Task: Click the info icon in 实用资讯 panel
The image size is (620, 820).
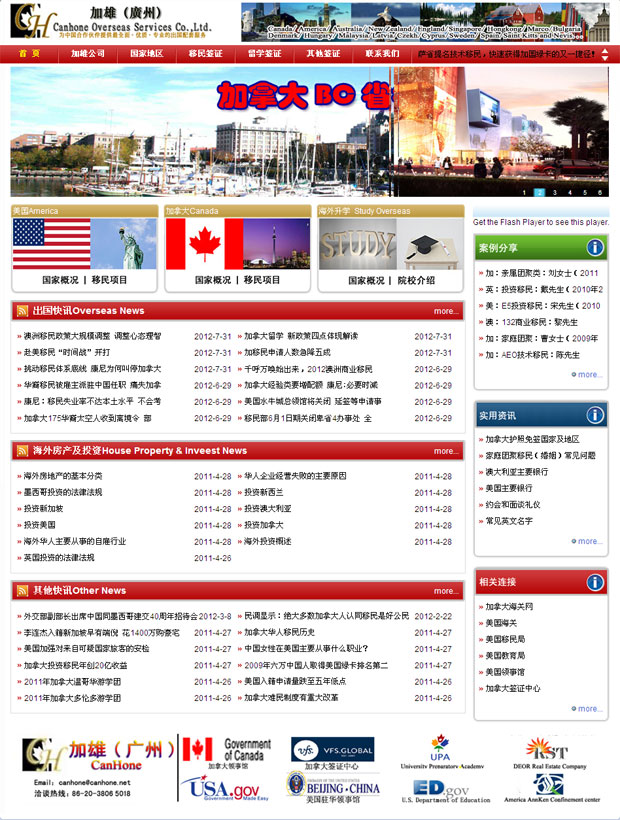Action: tap(594, 415)
